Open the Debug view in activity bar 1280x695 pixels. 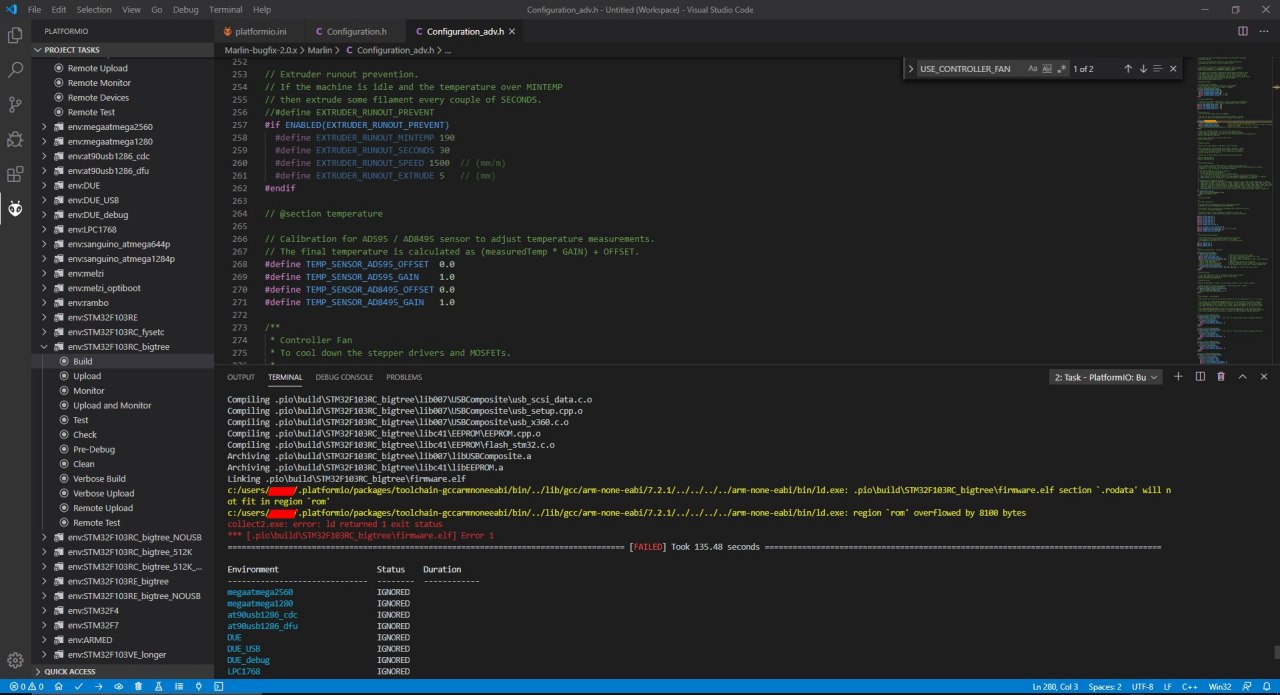15,139
